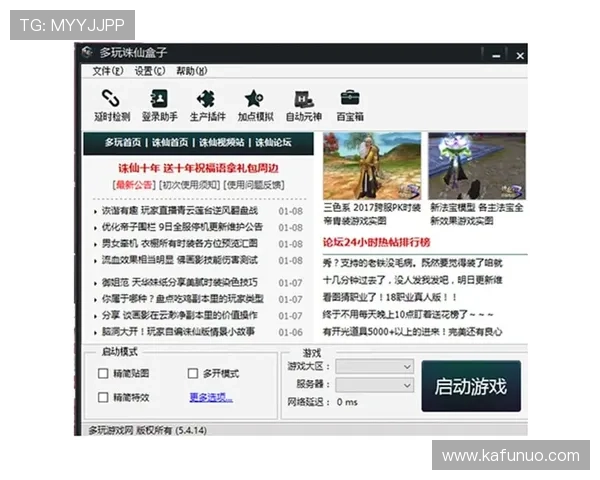Open news item 玩家直播青云莲台逆风翻盘战
The width and height of the screenshot is (600, 480).
click(180, 211)
